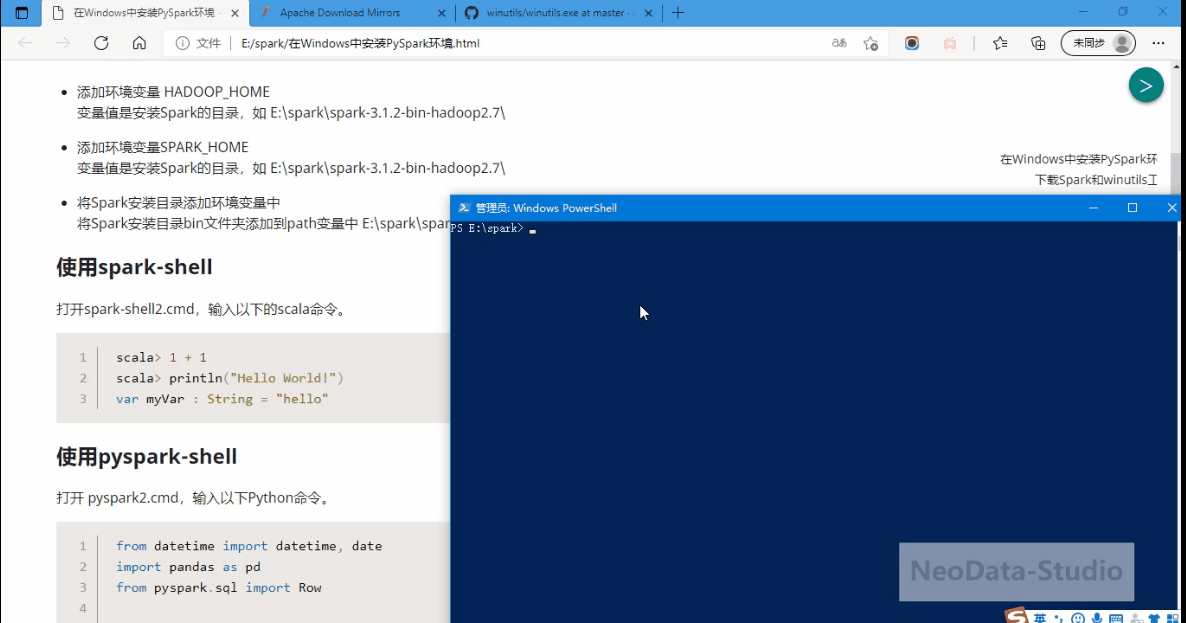Toggle Sogou punctuation mode
The image size is (1186, 623).
(1059, 618)
